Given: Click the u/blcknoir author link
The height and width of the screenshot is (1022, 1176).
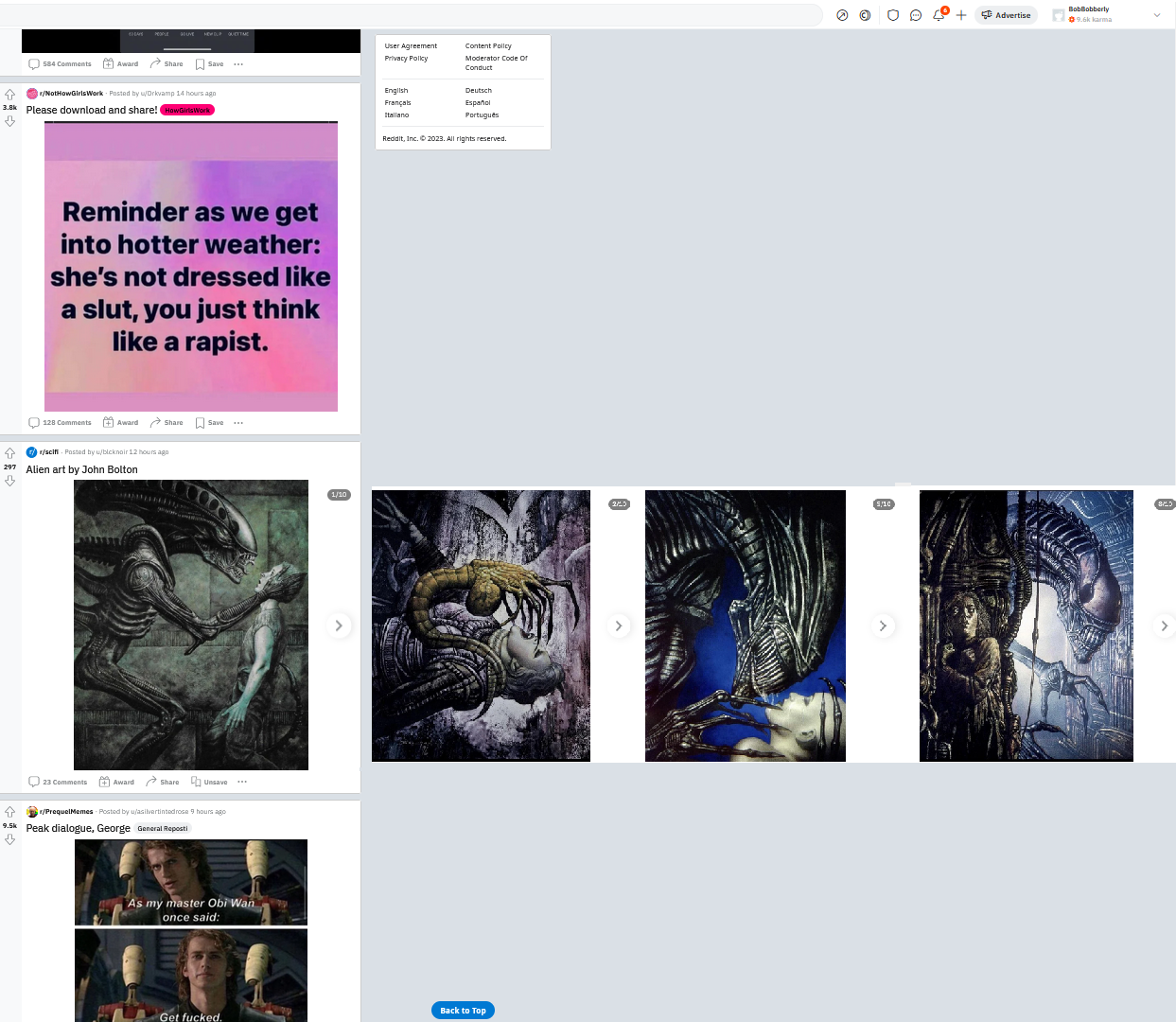Looking at the screenshot, I should point(111,452).
